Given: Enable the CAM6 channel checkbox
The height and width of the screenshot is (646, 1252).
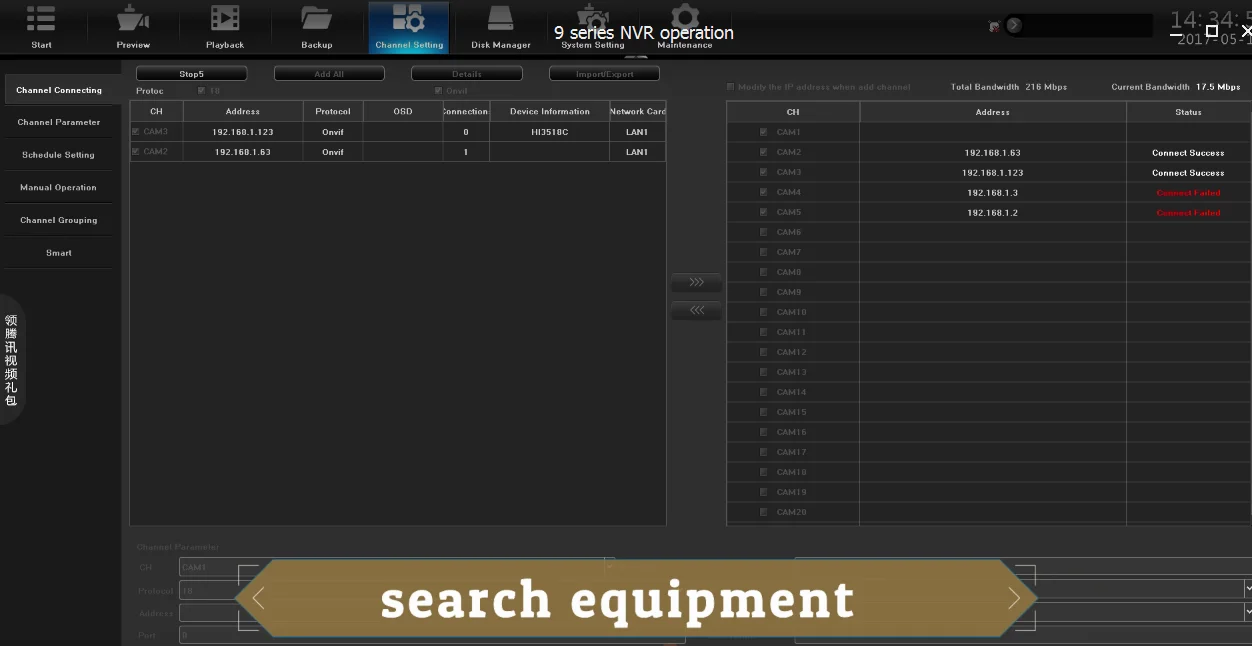Looking at the screenshot, I should pyautogui.click(x=764, y=232).
